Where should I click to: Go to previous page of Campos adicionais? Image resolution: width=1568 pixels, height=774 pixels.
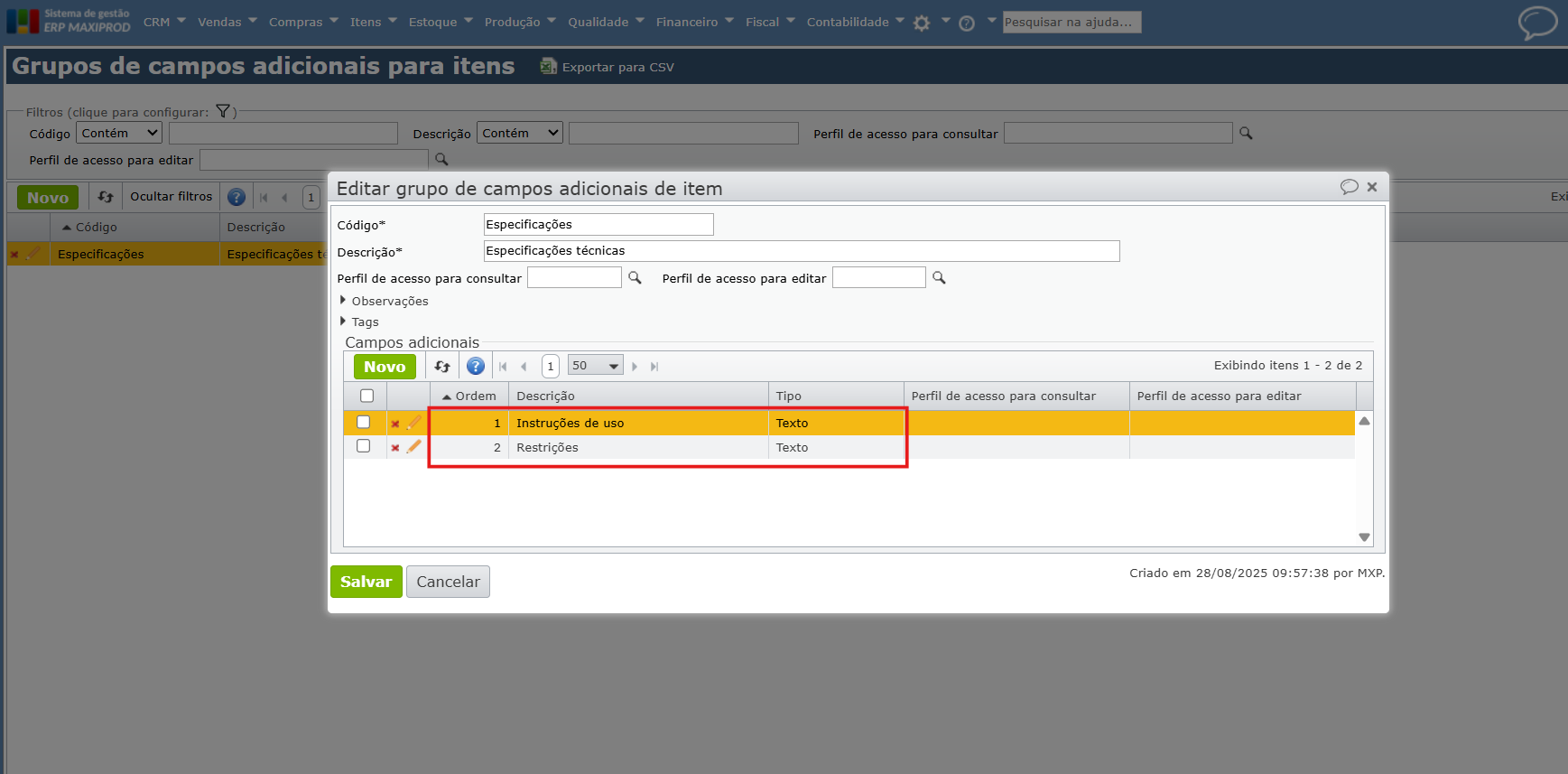(524, 367)
